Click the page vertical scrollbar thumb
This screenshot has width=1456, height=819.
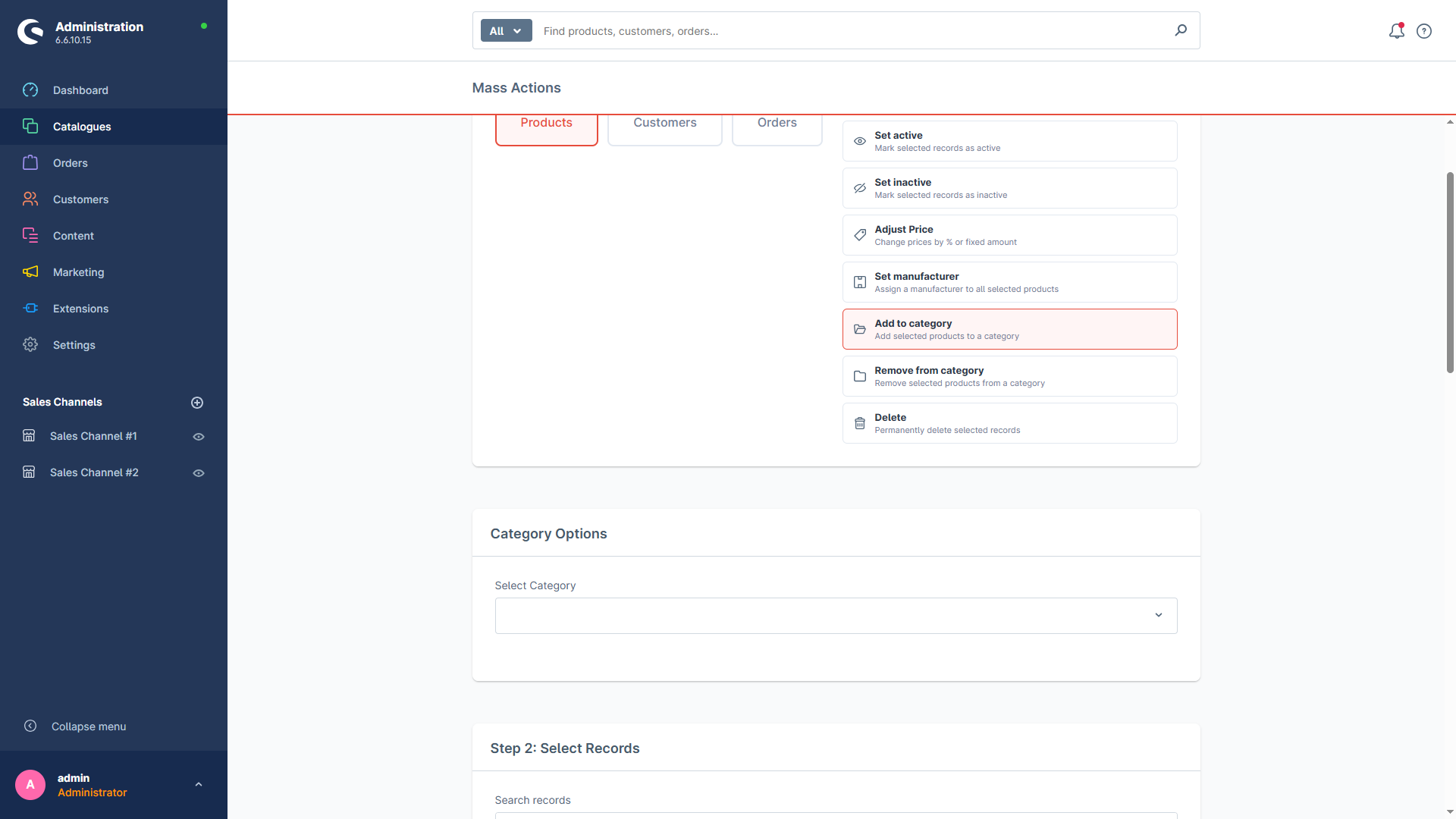coord(1450,272)
